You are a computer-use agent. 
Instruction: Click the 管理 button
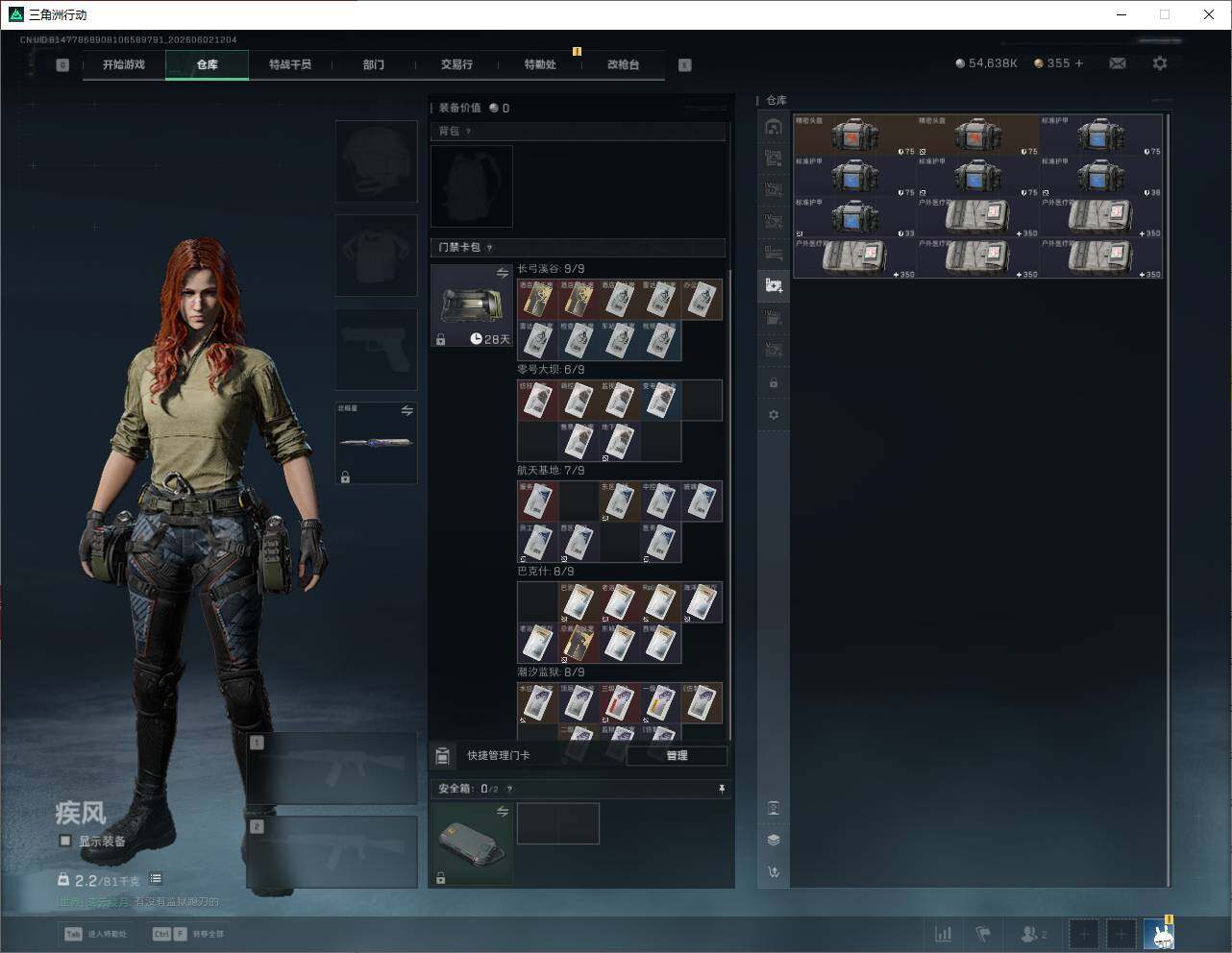677,756
